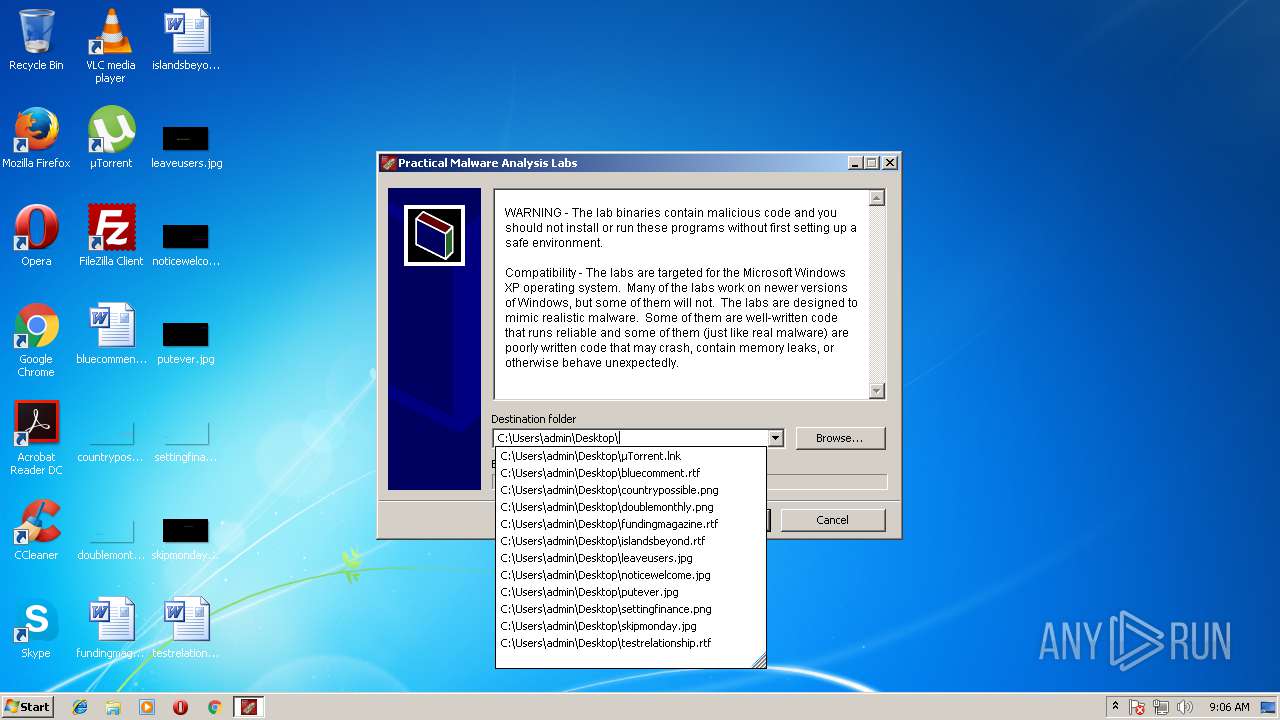Click Opera icon in taskbar
The image size is (1280, 720).
(180, 707)
